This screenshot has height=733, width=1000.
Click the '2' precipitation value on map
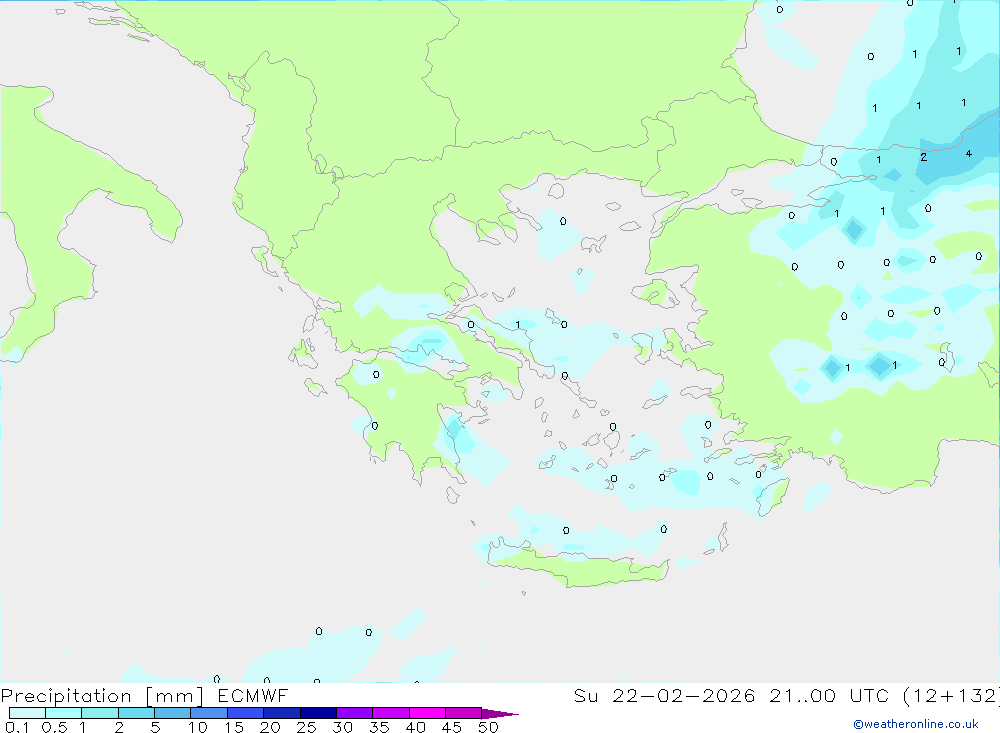[x=923, y=157]
